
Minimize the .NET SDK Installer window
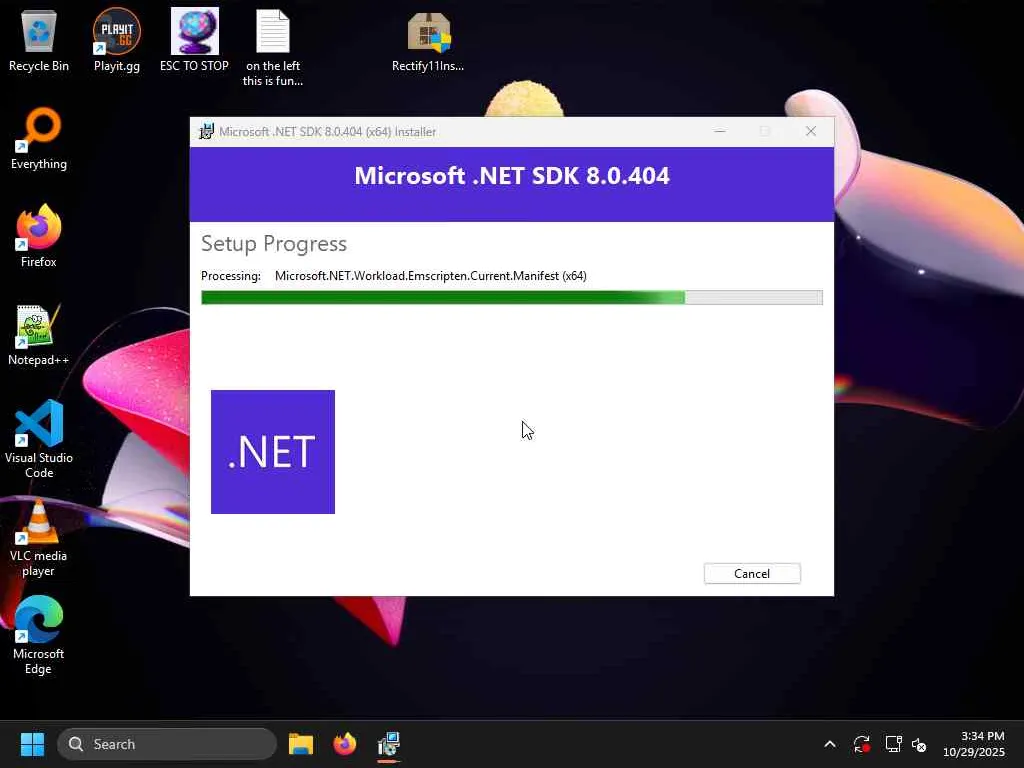[x=720, y=131]
